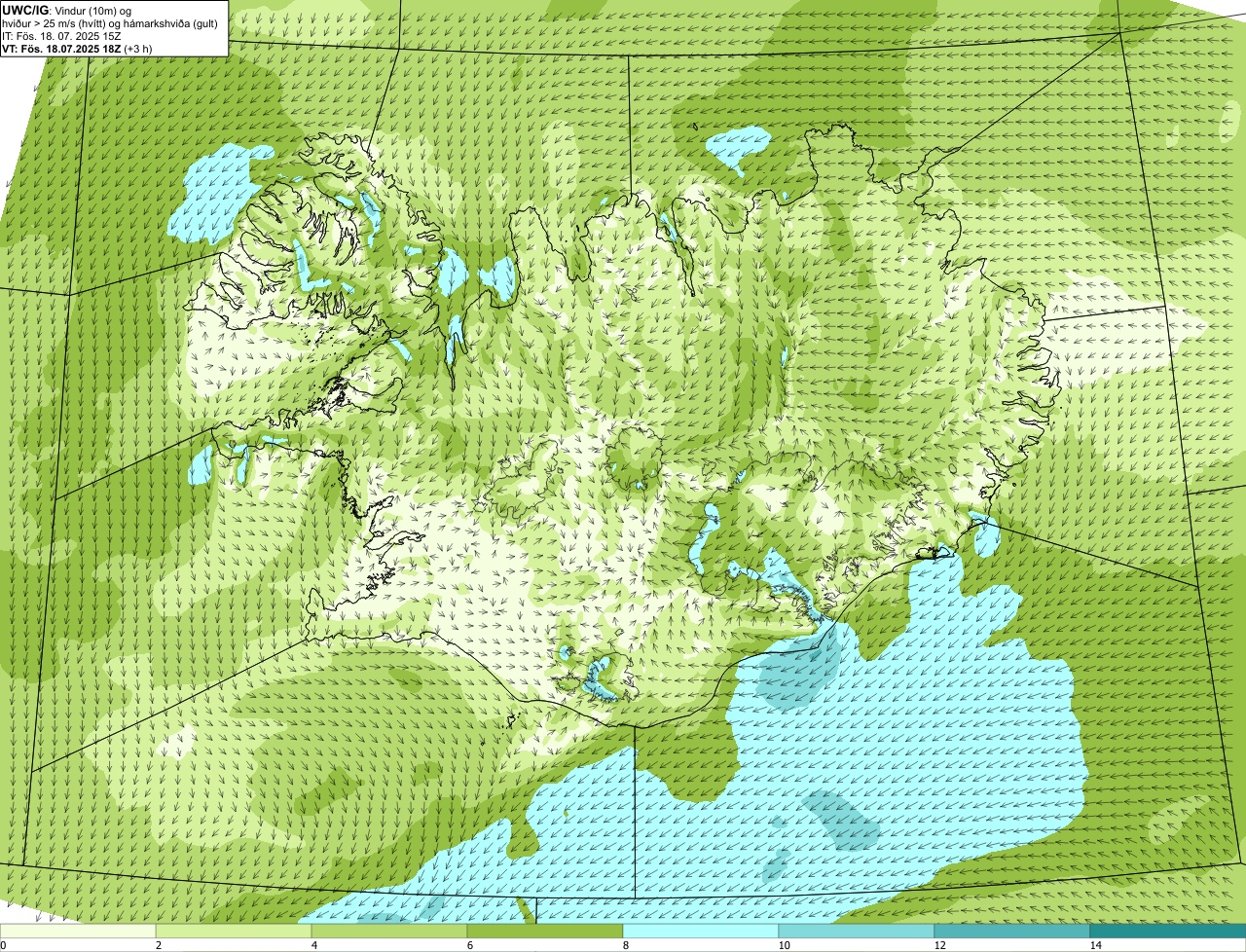The image size is (1246, 952).
Task: Click the '6' colorbar scale label
Action: [x=469, y=945]
